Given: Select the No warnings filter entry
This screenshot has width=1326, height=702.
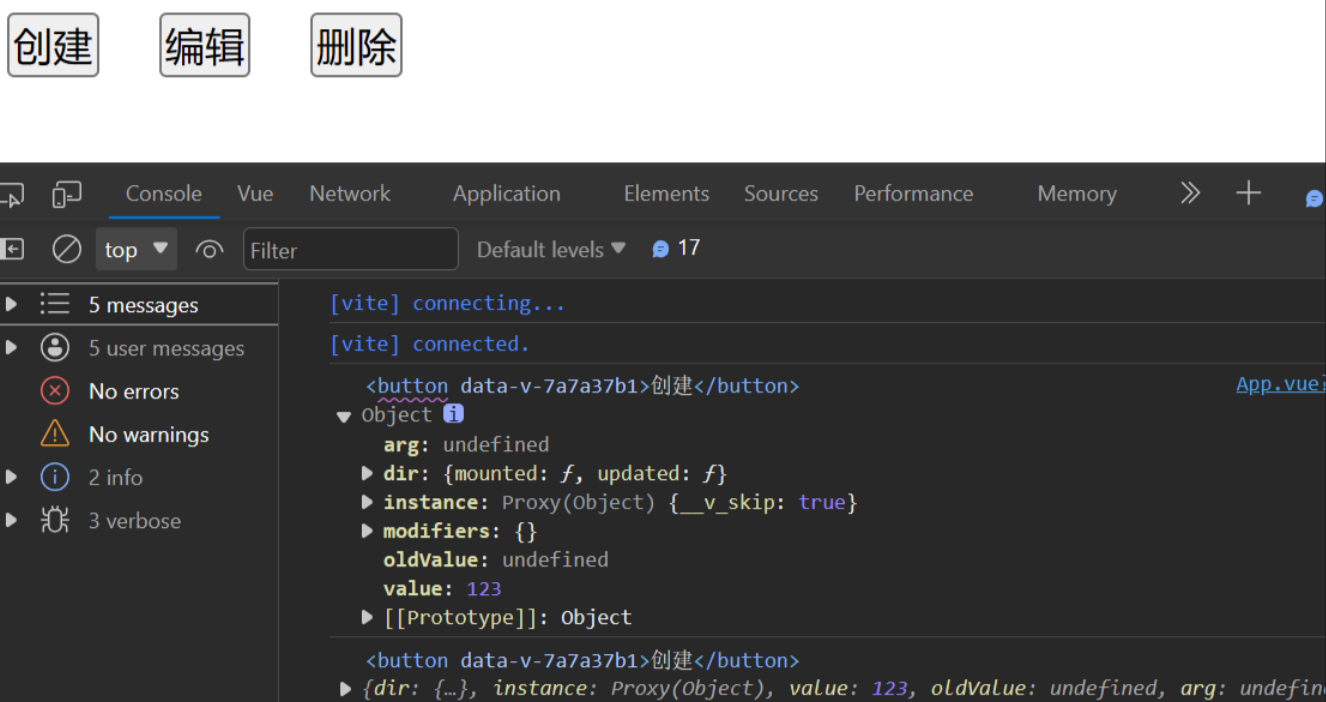Looking at the screenshot, I should point(148,434).
